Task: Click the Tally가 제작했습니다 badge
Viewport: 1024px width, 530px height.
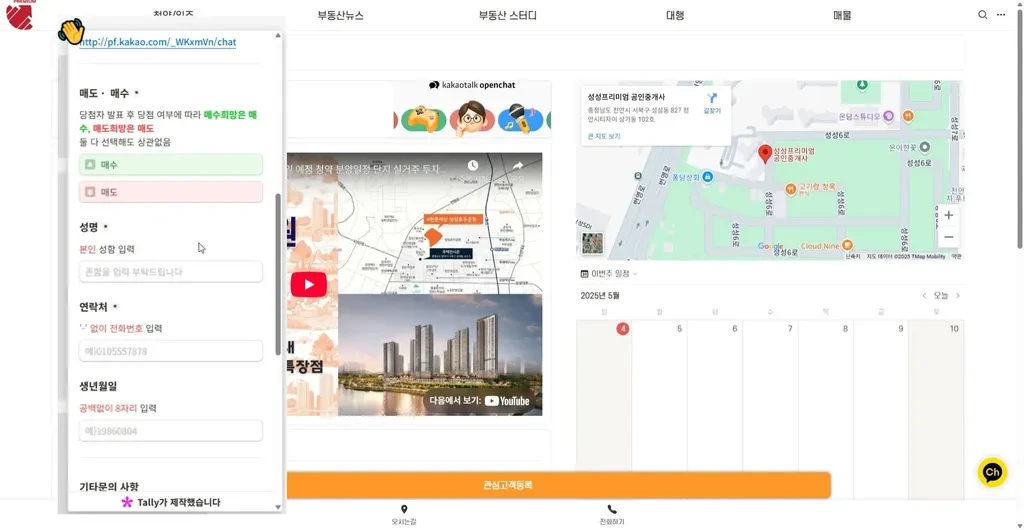Action: click(x=171, y=503)
